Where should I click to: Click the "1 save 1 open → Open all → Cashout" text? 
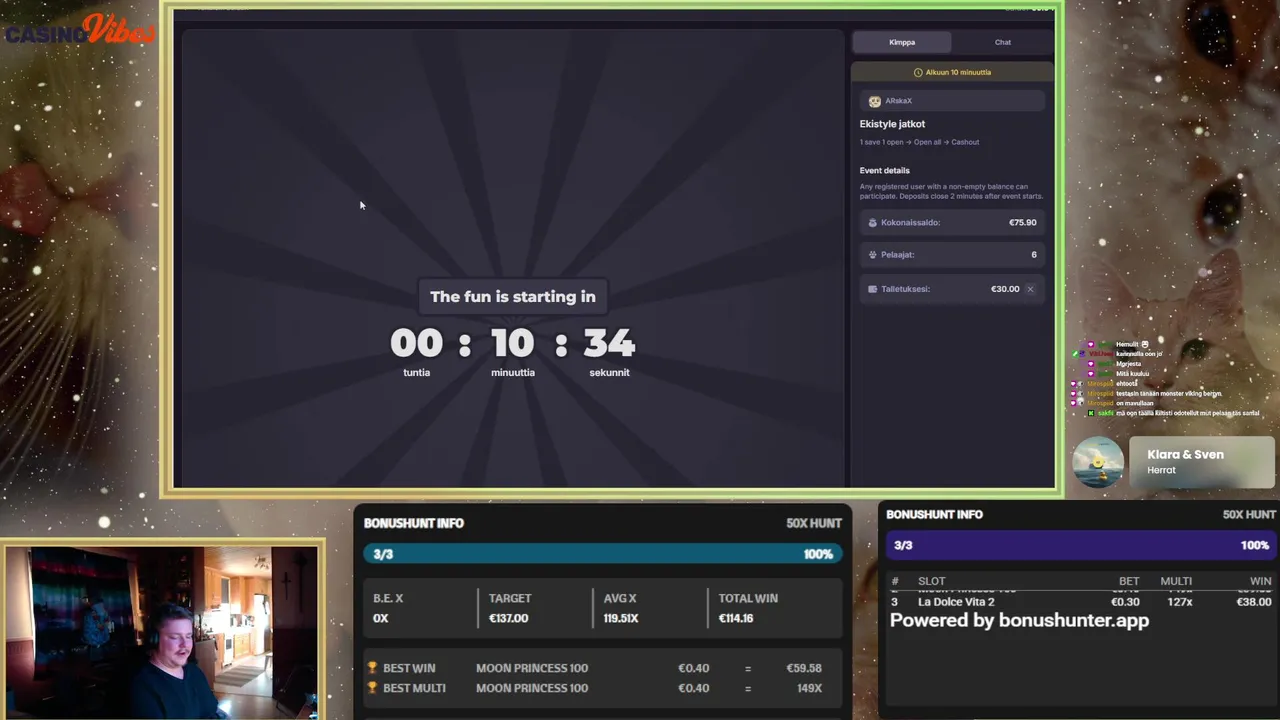(x=919, y=142)
